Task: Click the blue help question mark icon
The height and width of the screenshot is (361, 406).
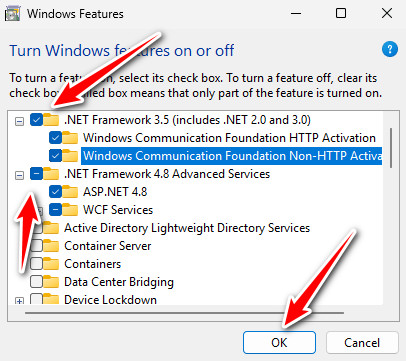Action: point(390,49)
